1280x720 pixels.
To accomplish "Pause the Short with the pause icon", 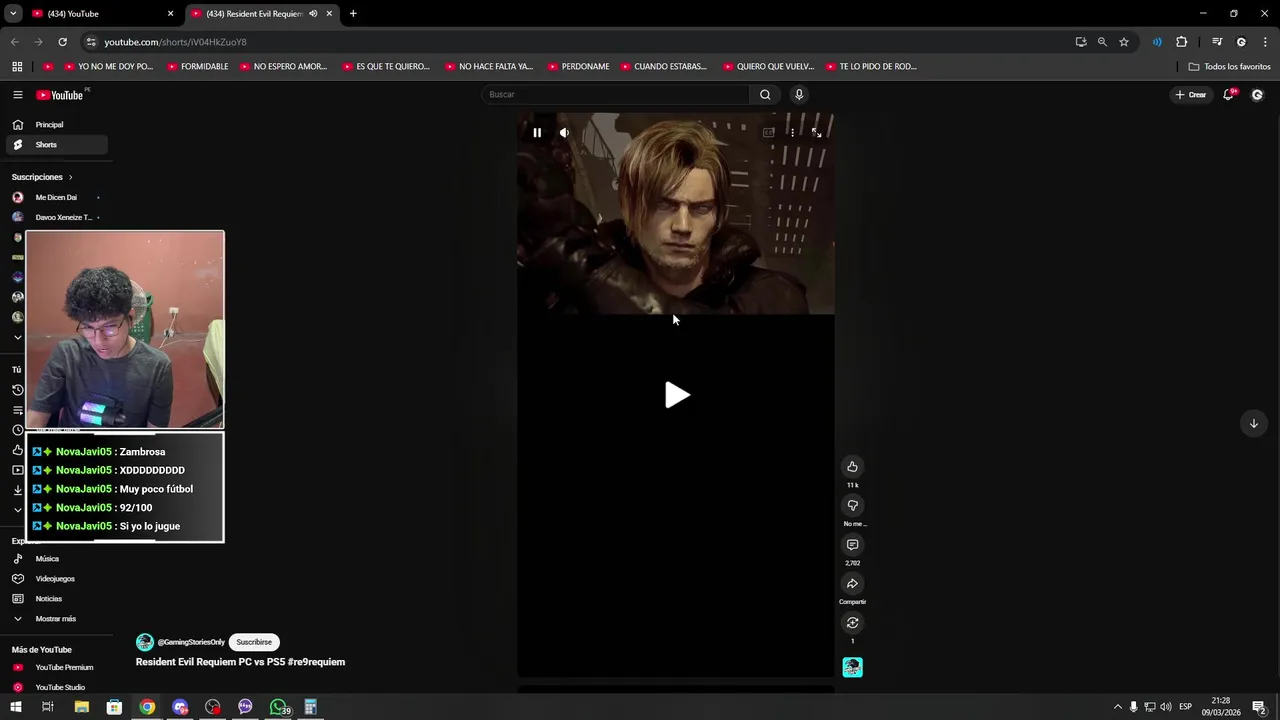I will [537, 132].
